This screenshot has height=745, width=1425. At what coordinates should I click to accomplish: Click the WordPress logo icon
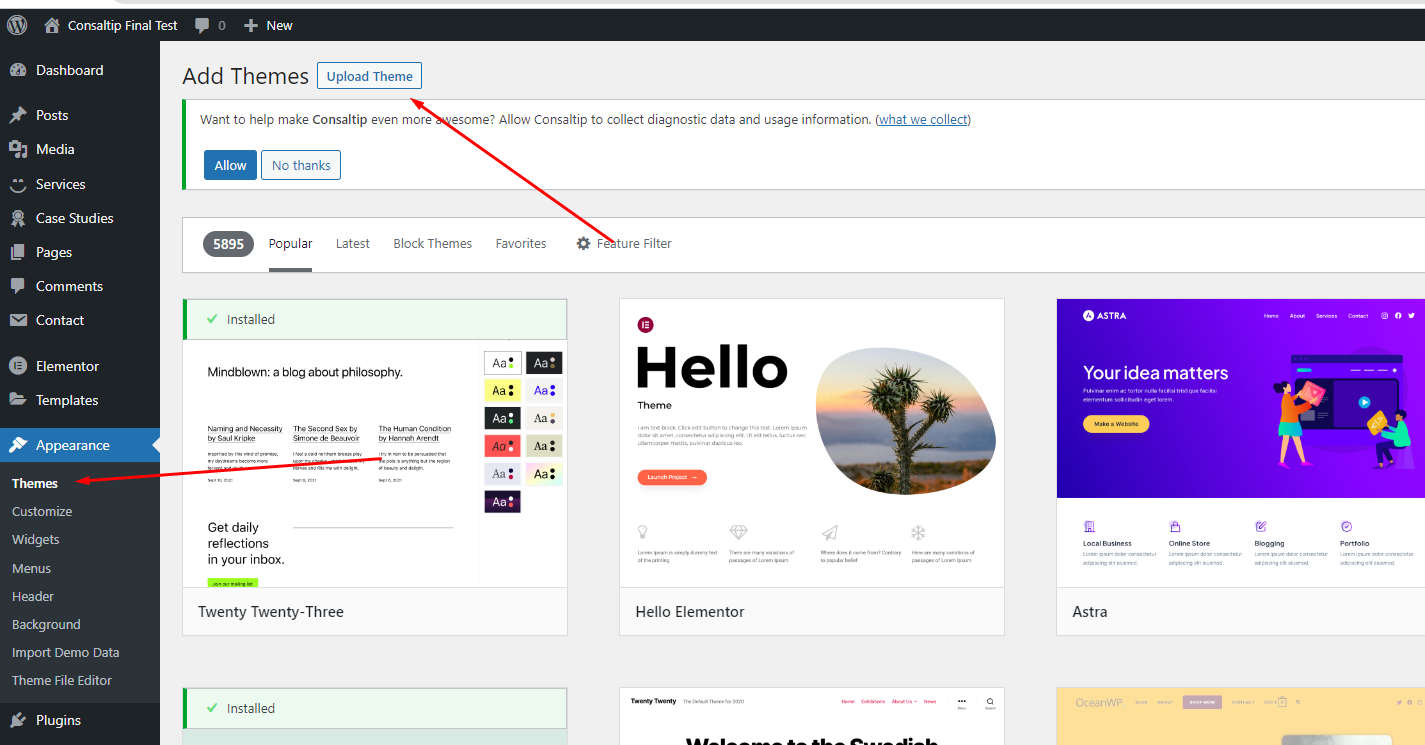[x=17, y=25]
